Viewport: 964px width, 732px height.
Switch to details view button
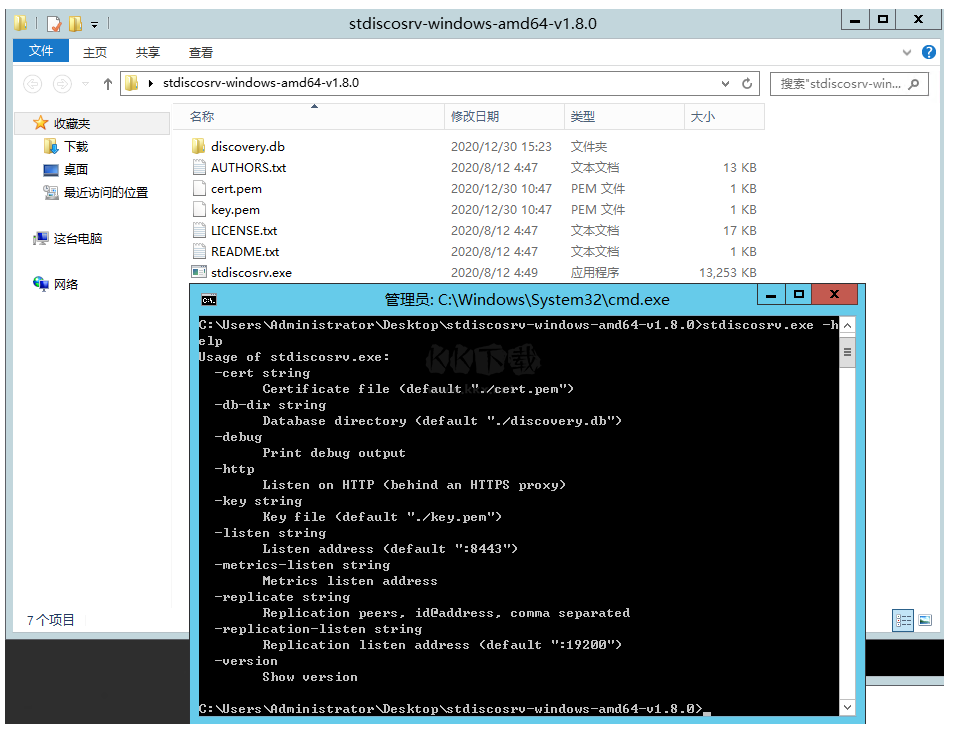[904, 621]
